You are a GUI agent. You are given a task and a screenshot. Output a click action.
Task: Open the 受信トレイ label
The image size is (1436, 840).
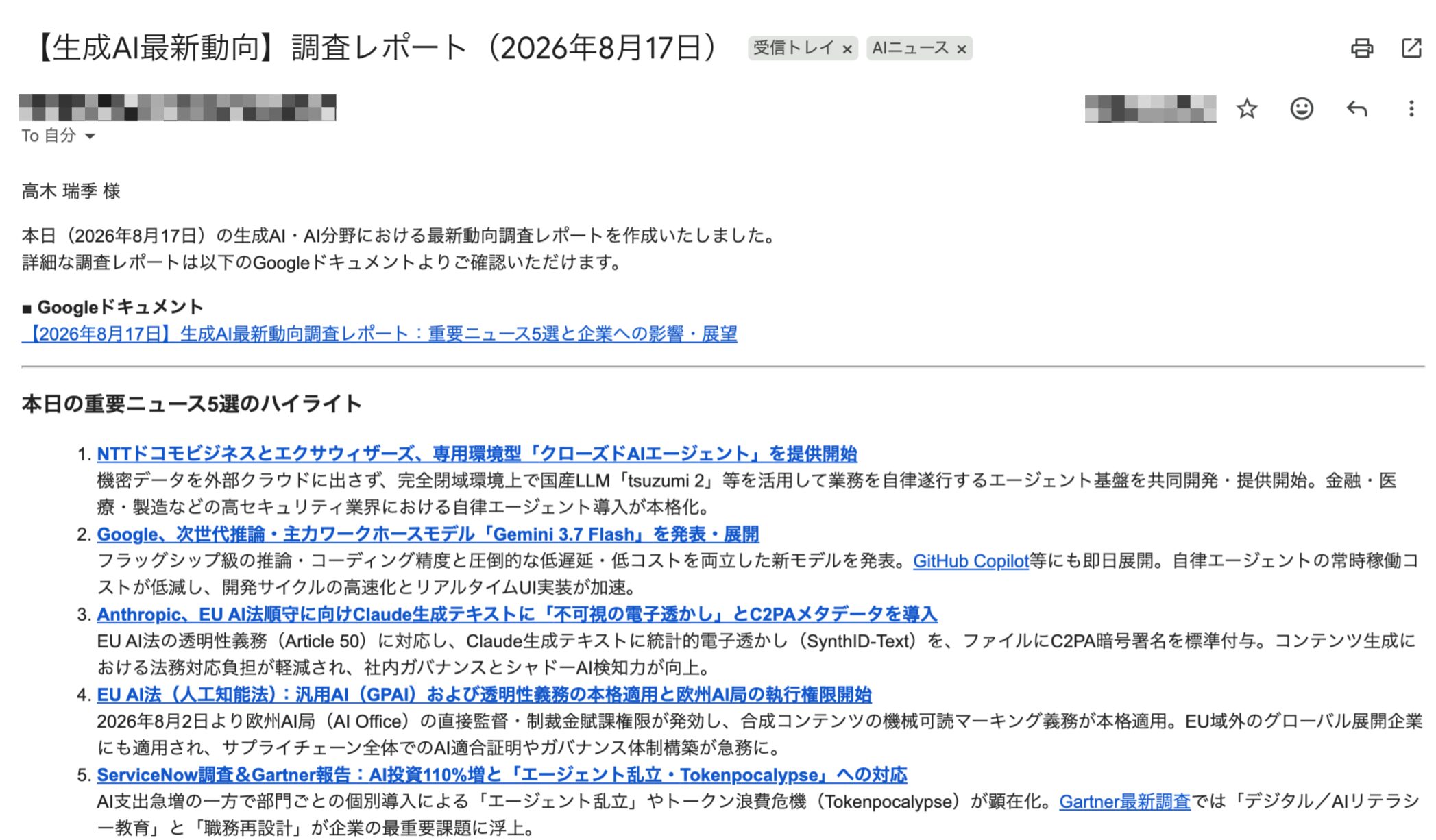point(793,48)
